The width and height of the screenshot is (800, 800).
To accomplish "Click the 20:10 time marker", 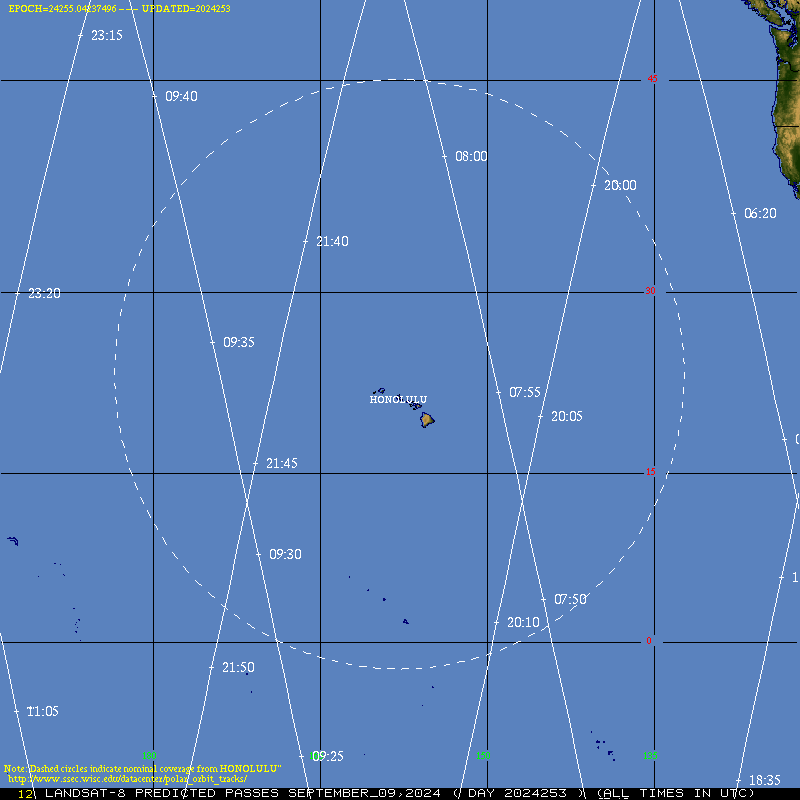I will click(x=522, y=623).
